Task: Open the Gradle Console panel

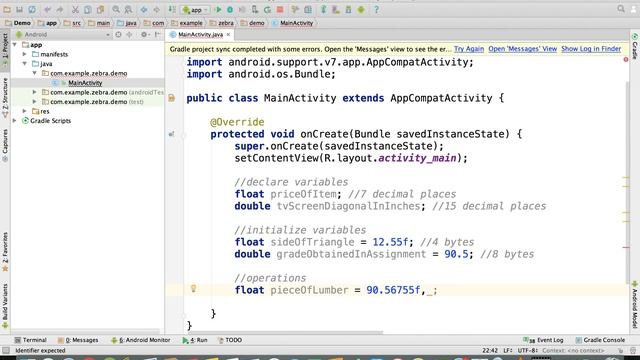Action: pyautogui.click(x=600, y=340)
